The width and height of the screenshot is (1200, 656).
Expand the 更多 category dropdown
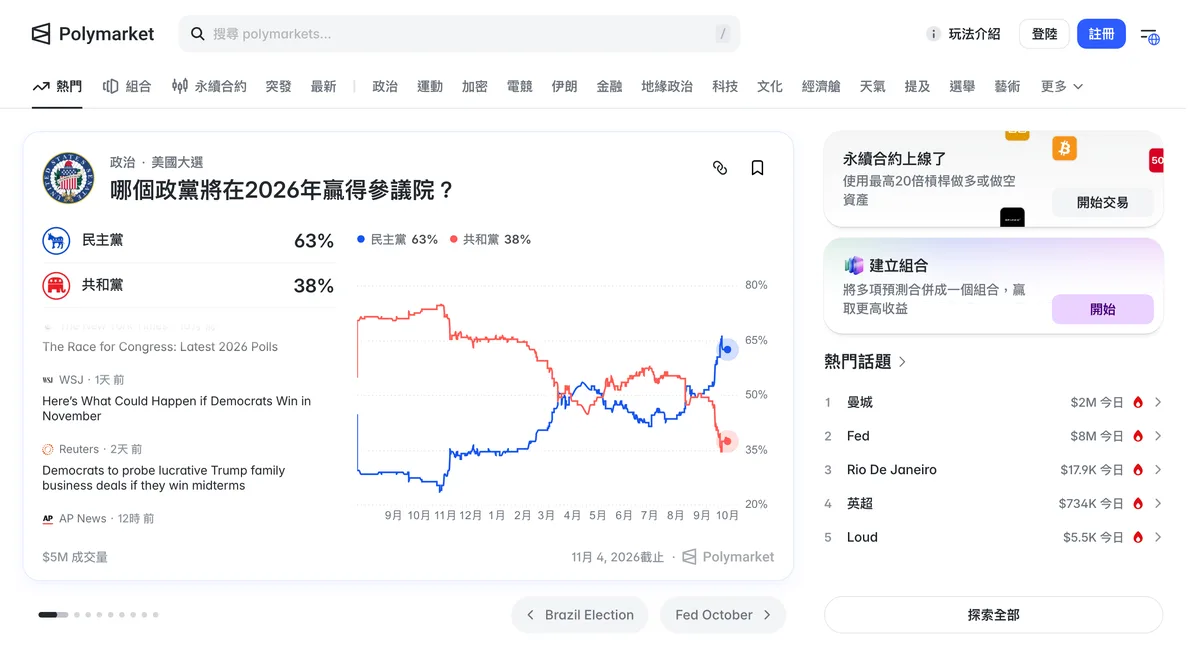click(1062, 87)
